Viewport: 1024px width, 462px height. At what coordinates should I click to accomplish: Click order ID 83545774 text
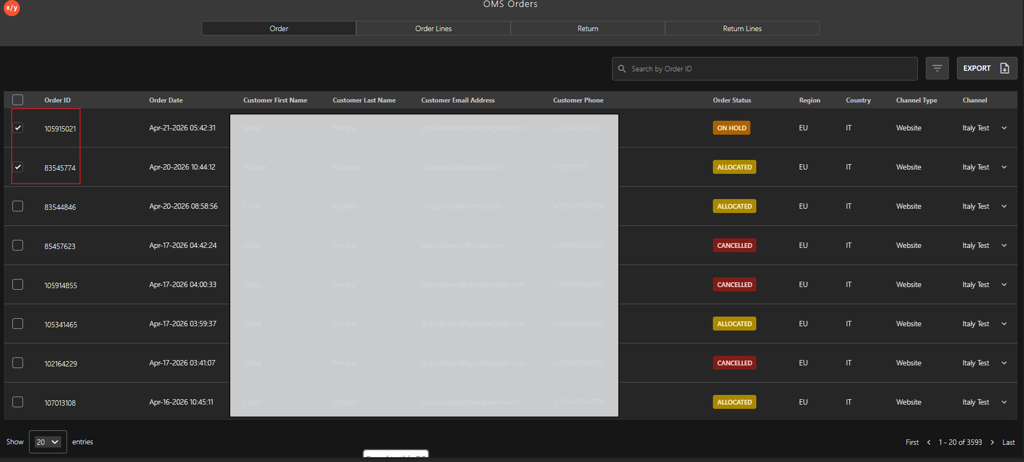(x=60, y=168)
